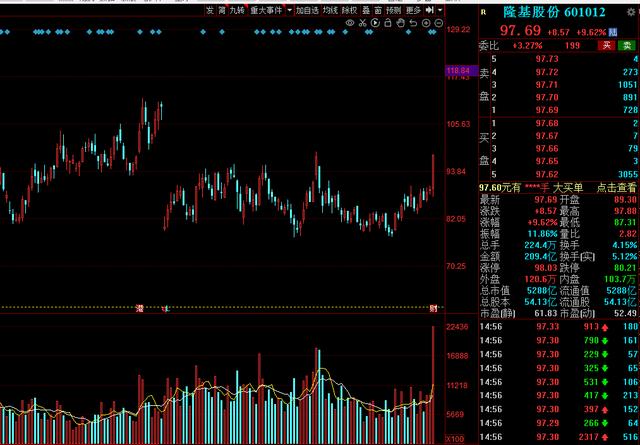Click the jump-to-end arrow icon in toolbar
Viewport: 640px width, 445px height.
(429, 10)
